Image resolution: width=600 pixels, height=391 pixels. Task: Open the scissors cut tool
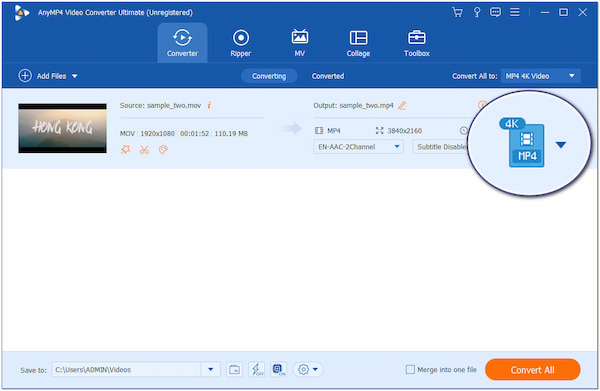point(144,150)
